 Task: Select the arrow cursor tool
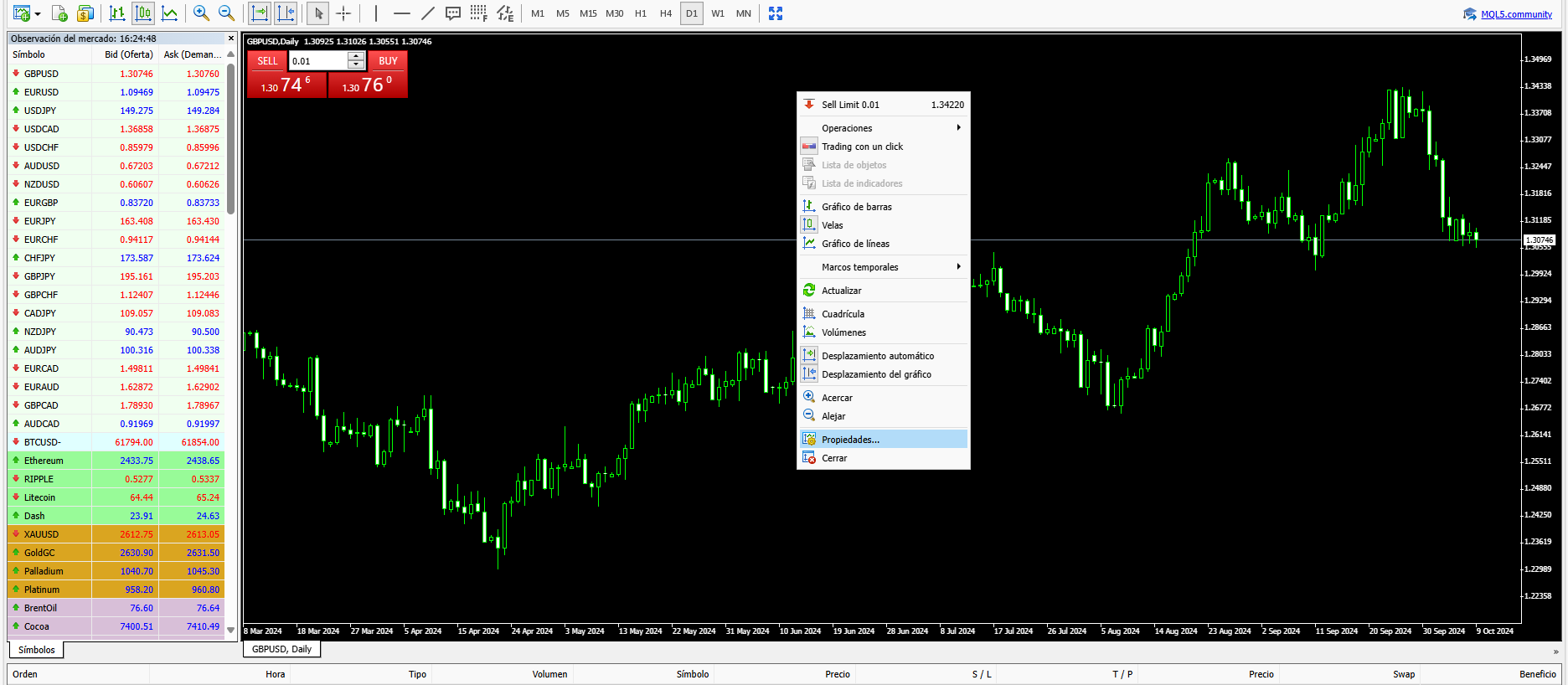click(x=318, y=13)
